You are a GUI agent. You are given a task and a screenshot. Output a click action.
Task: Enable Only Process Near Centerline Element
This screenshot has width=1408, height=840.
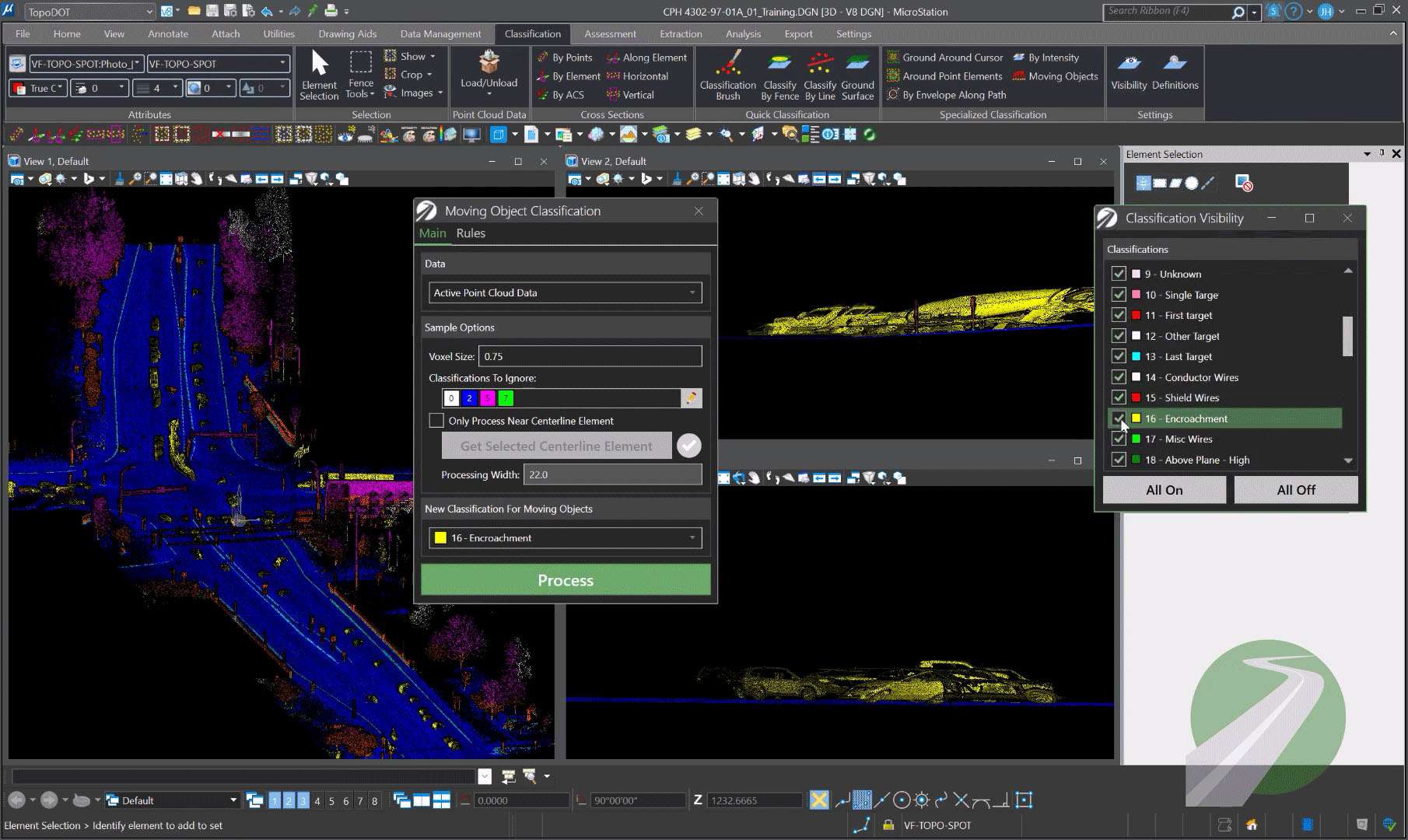(436, 421)
